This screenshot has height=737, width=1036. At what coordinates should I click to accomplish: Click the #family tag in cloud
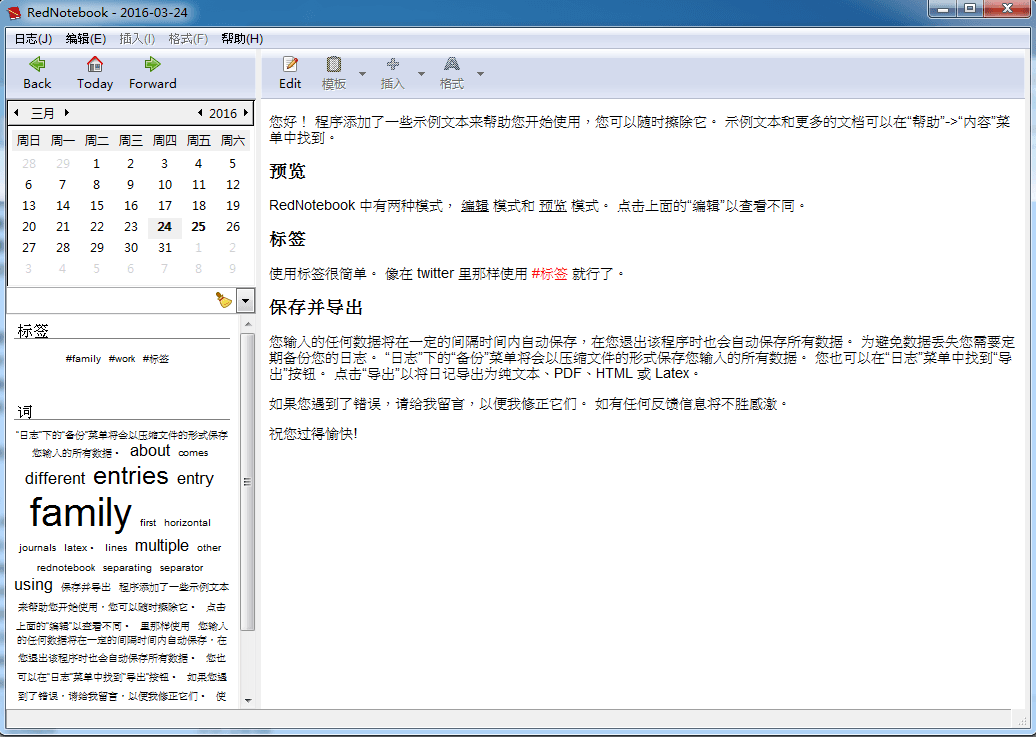pos(83,359)
